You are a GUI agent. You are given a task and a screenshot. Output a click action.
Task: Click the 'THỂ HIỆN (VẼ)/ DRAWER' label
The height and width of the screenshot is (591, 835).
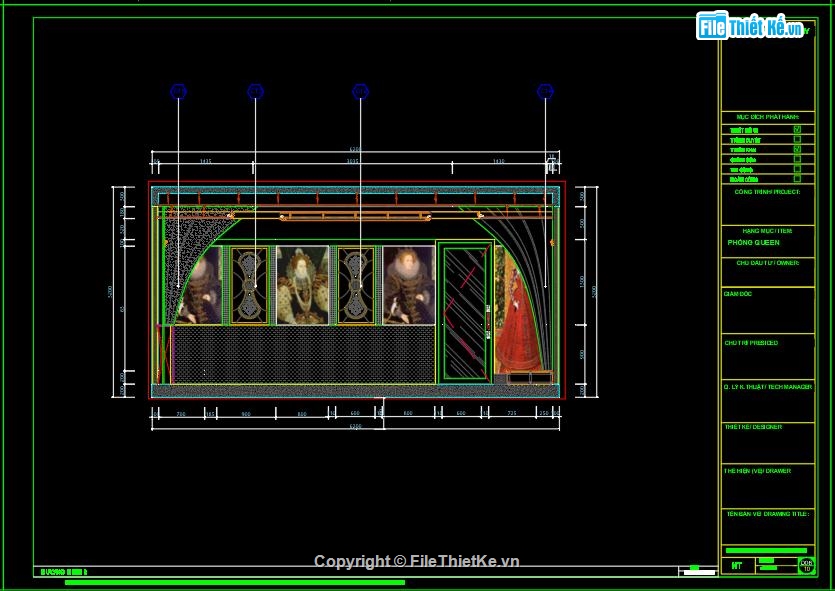pos(757,471)
